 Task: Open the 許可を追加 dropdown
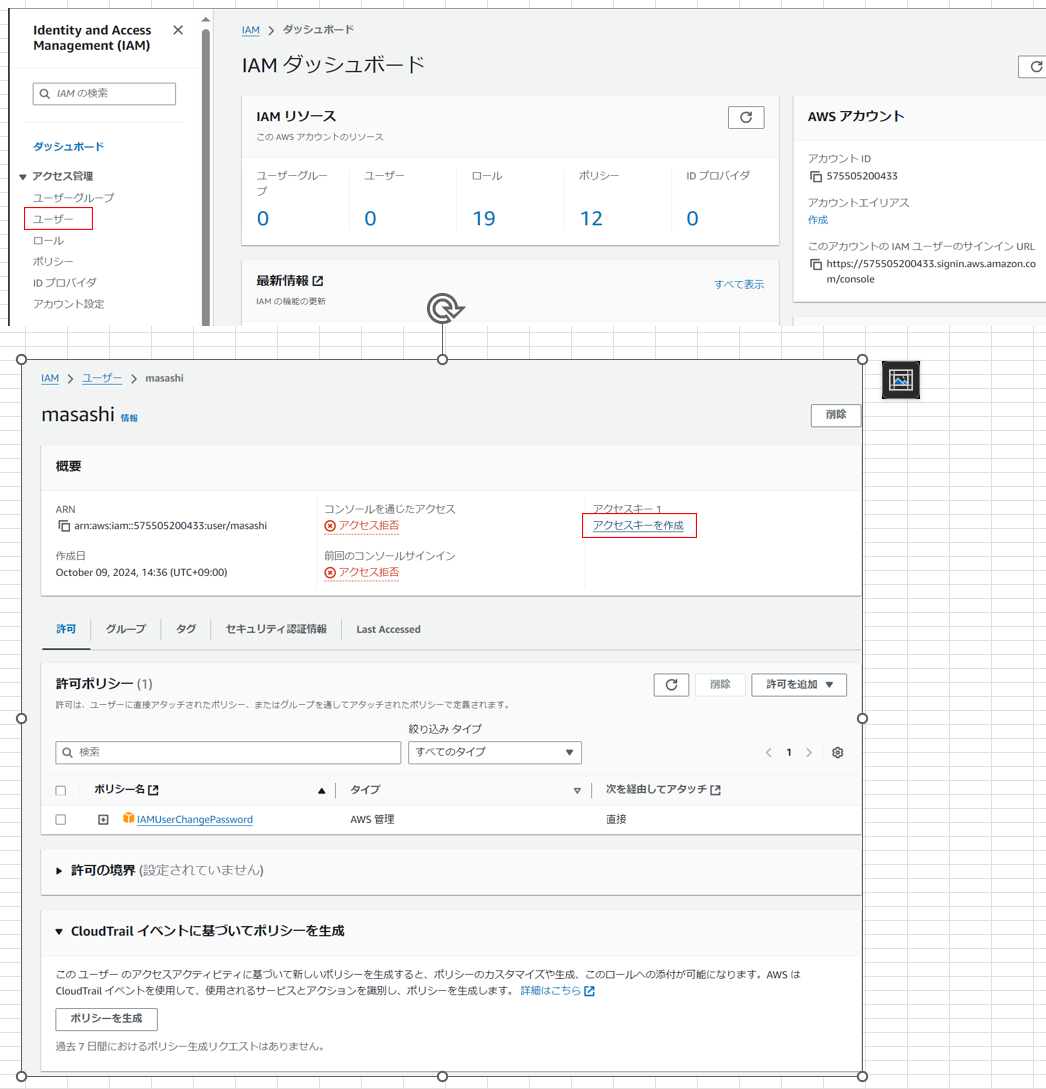pyautogui.click(x=799, y=685)
